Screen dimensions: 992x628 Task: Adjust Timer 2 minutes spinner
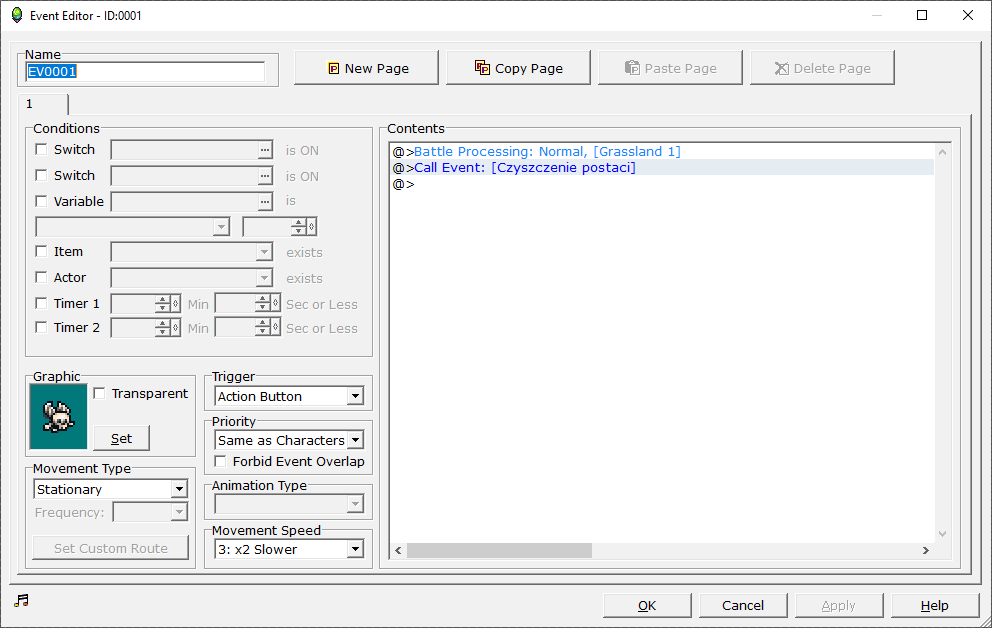tap(163, 328)
